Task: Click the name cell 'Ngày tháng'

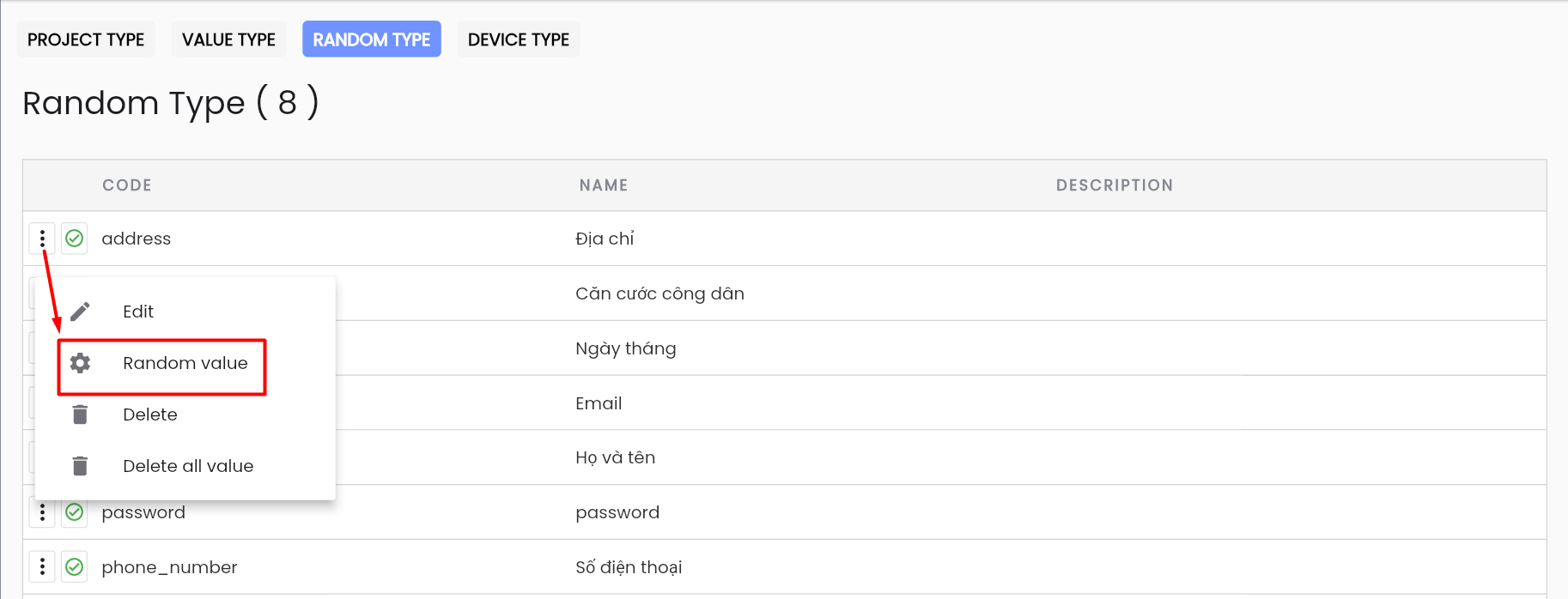Action: 626,348
